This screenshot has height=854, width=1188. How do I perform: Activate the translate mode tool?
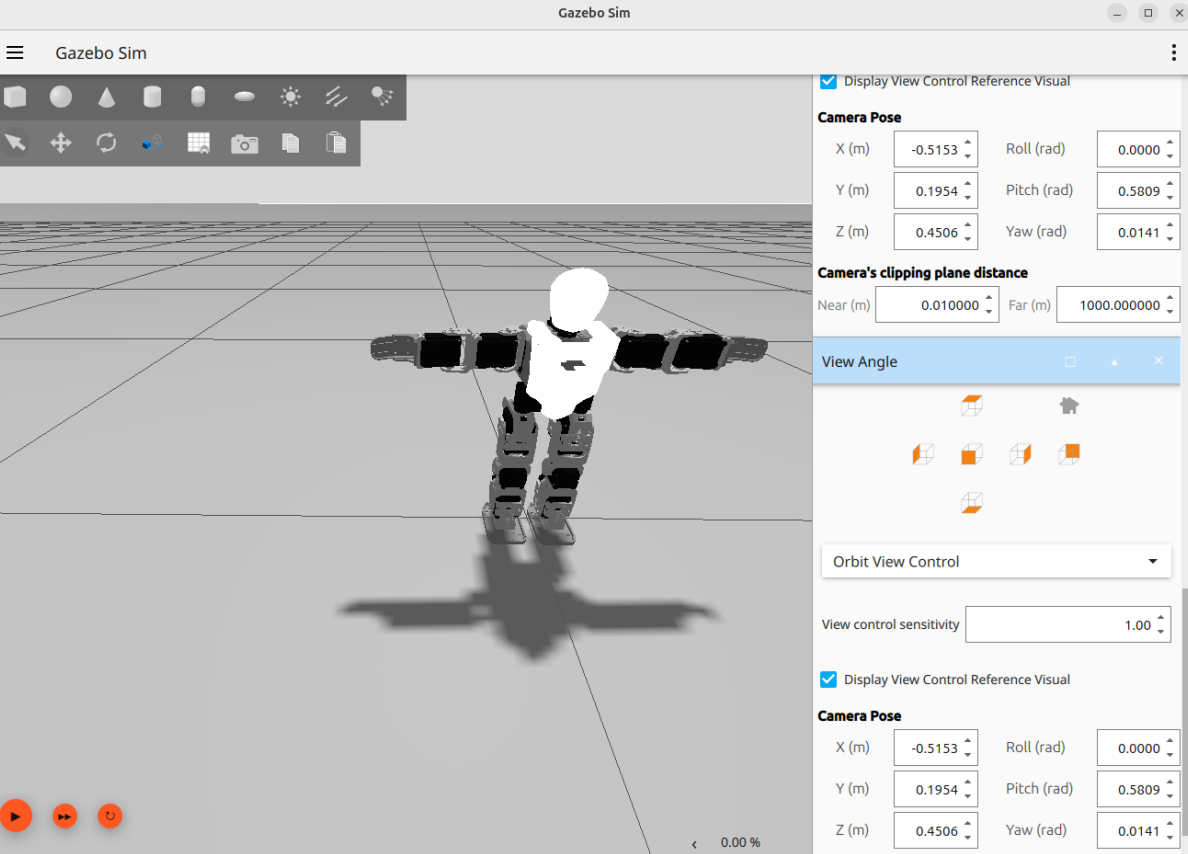[x=61, y=143]
